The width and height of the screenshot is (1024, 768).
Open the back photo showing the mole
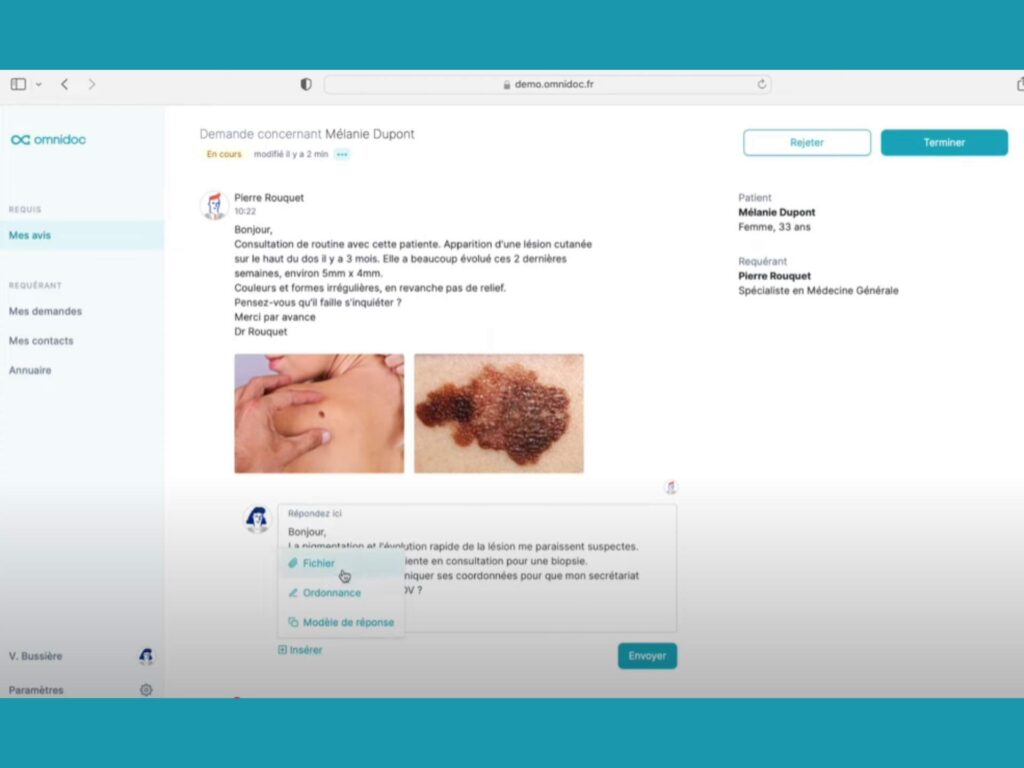(x=319, y=413)
